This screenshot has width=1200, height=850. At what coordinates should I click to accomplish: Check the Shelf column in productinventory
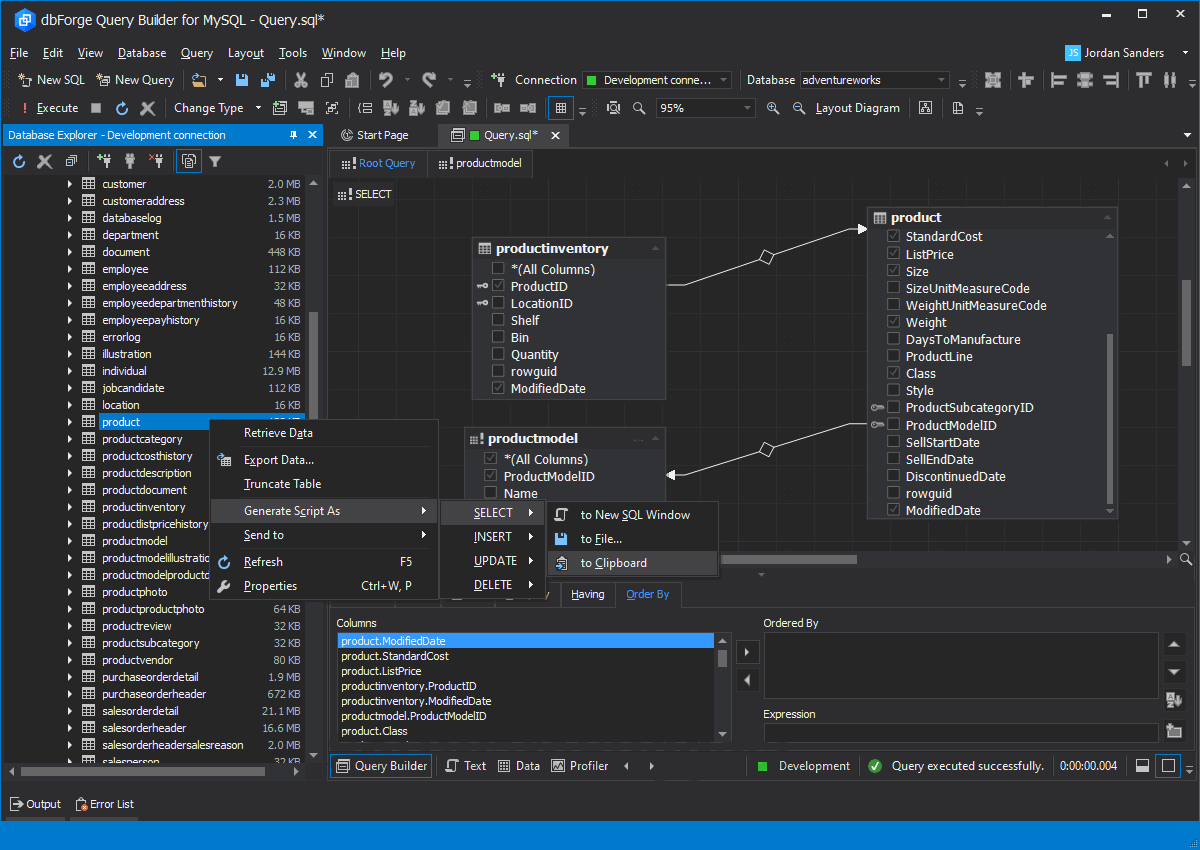[x=498, y=320]
